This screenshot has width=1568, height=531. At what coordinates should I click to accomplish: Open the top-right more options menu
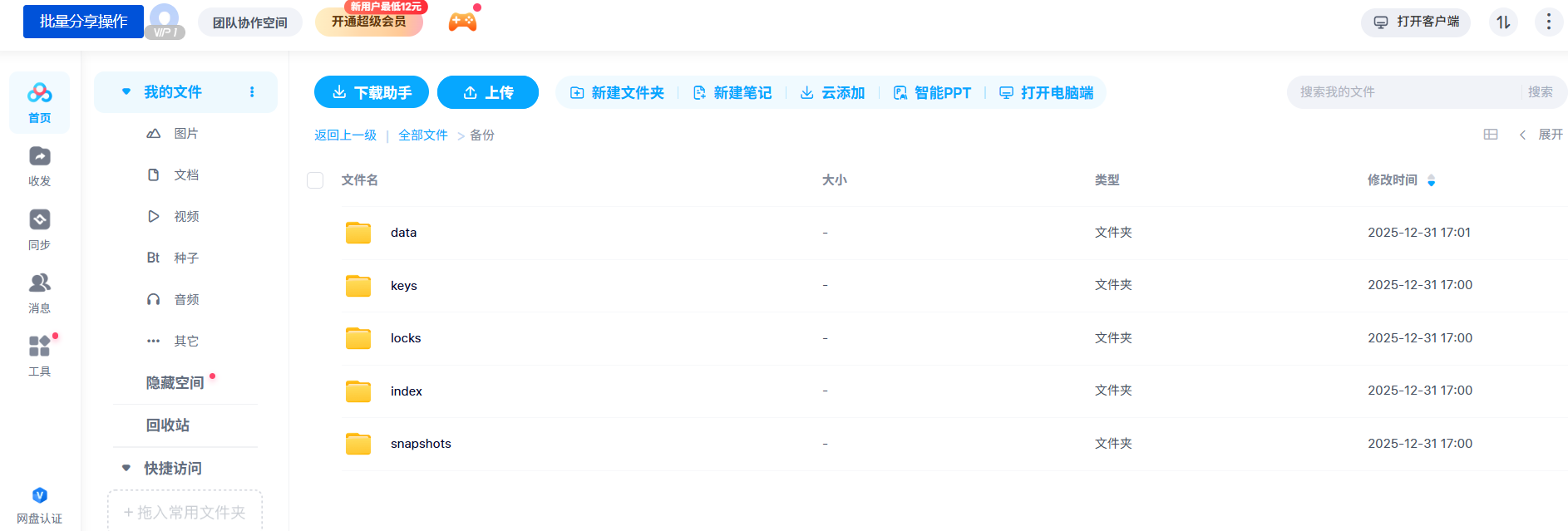tap(1548, 22)
